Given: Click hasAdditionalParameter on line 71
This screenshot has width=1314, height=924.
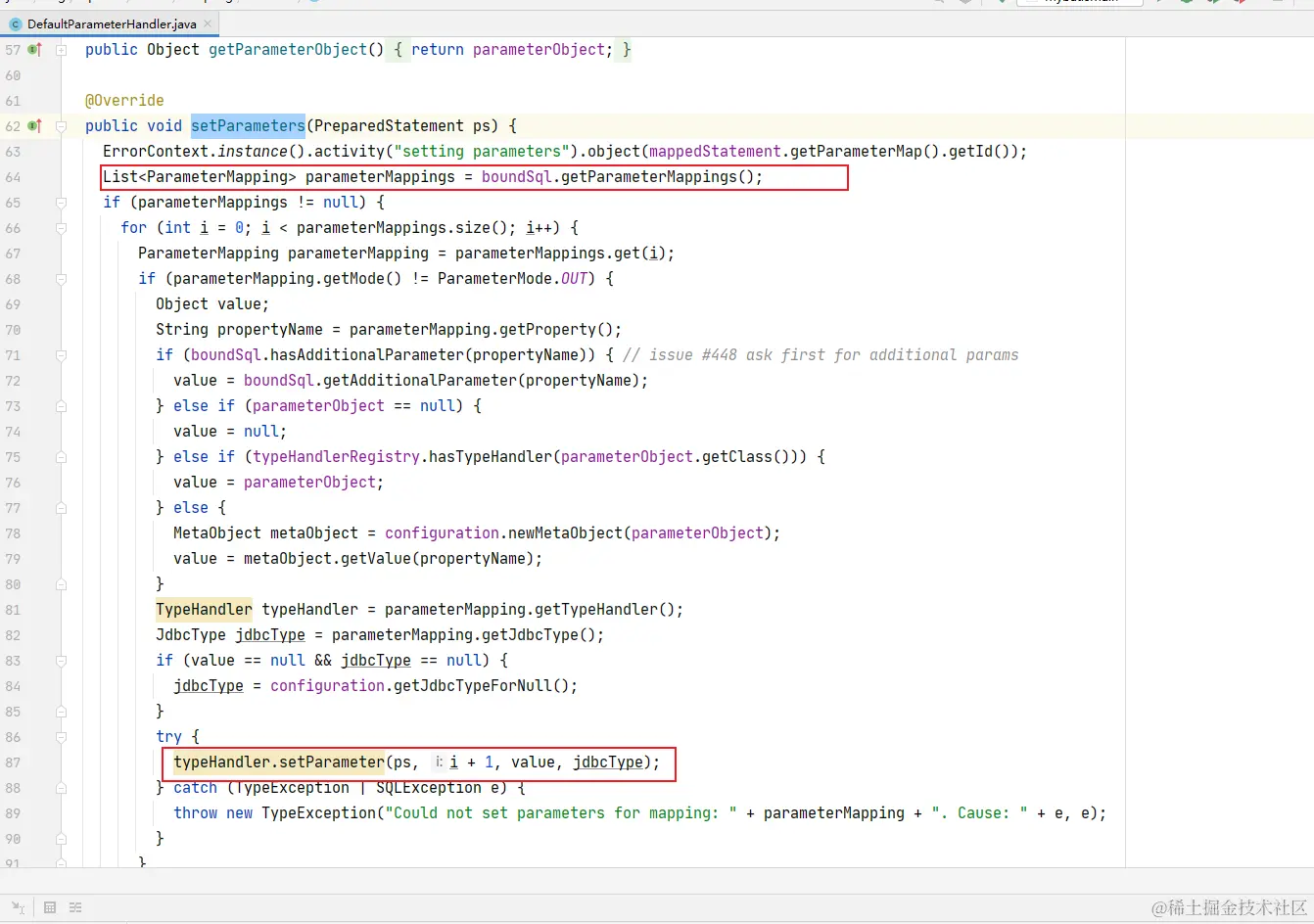Looking at the screenshot, I should click(366, 354).
